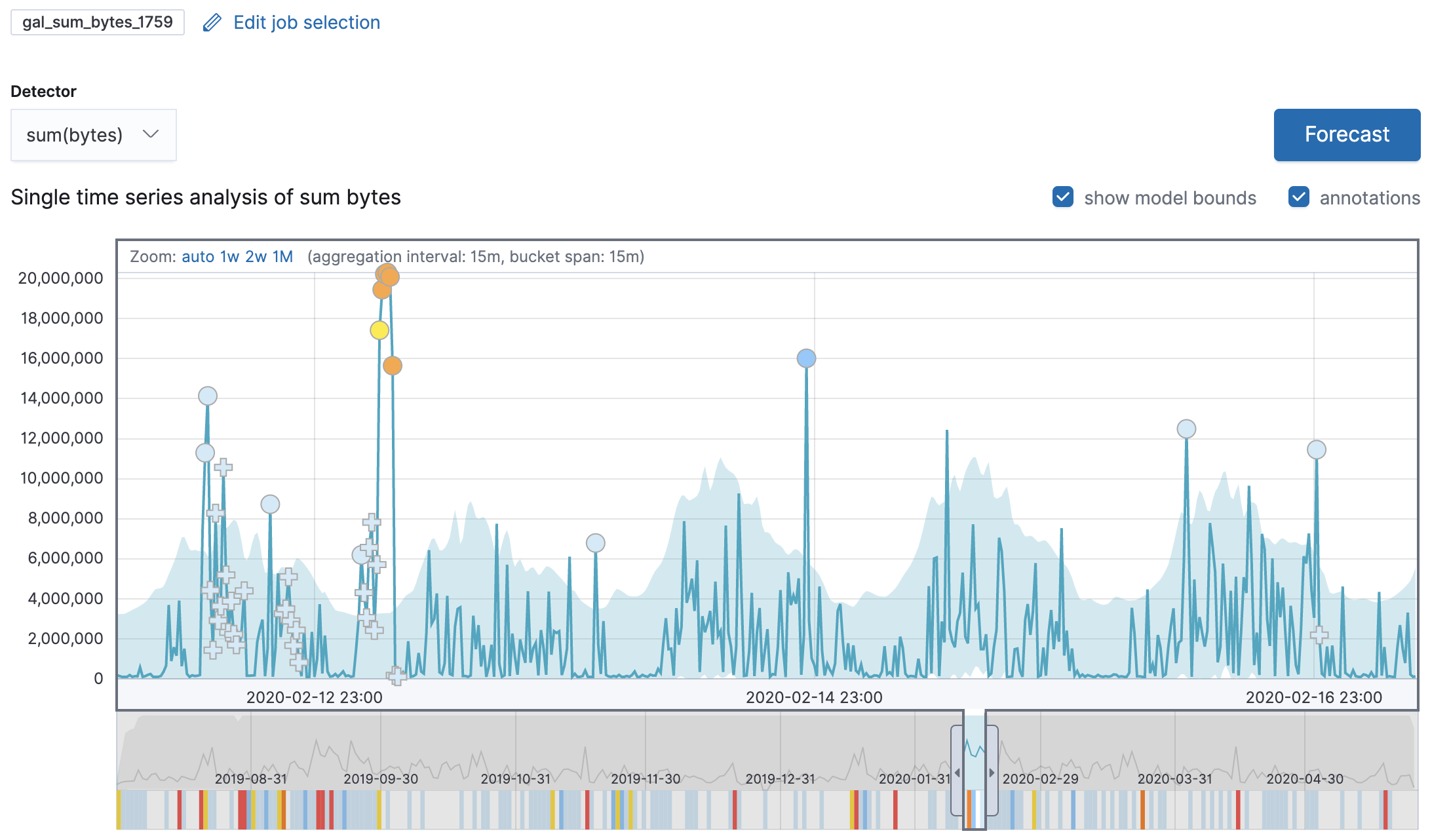Image resolution: width=1430 pixels, height=840 pixels.
Task: Open Edit job selection link
Action: [x=306, y=23]
